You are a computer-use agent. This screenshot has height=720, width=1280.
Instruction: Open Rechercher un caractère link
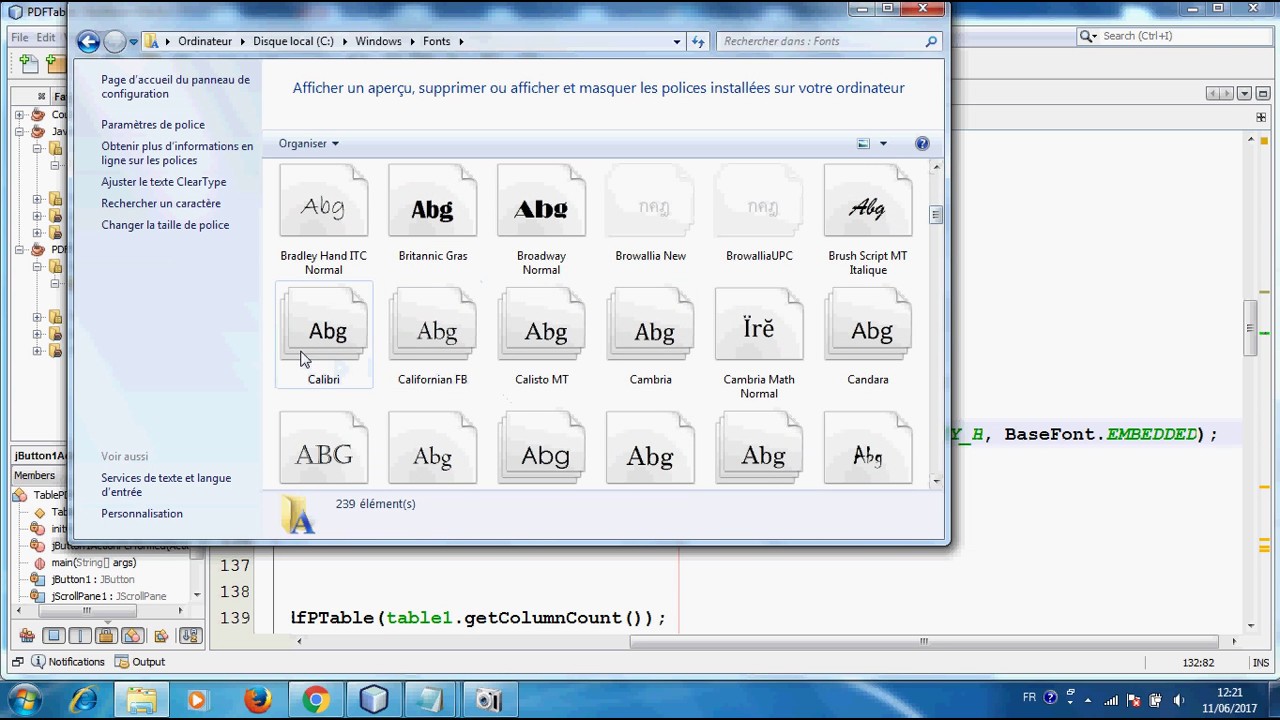tap(160, 203)
